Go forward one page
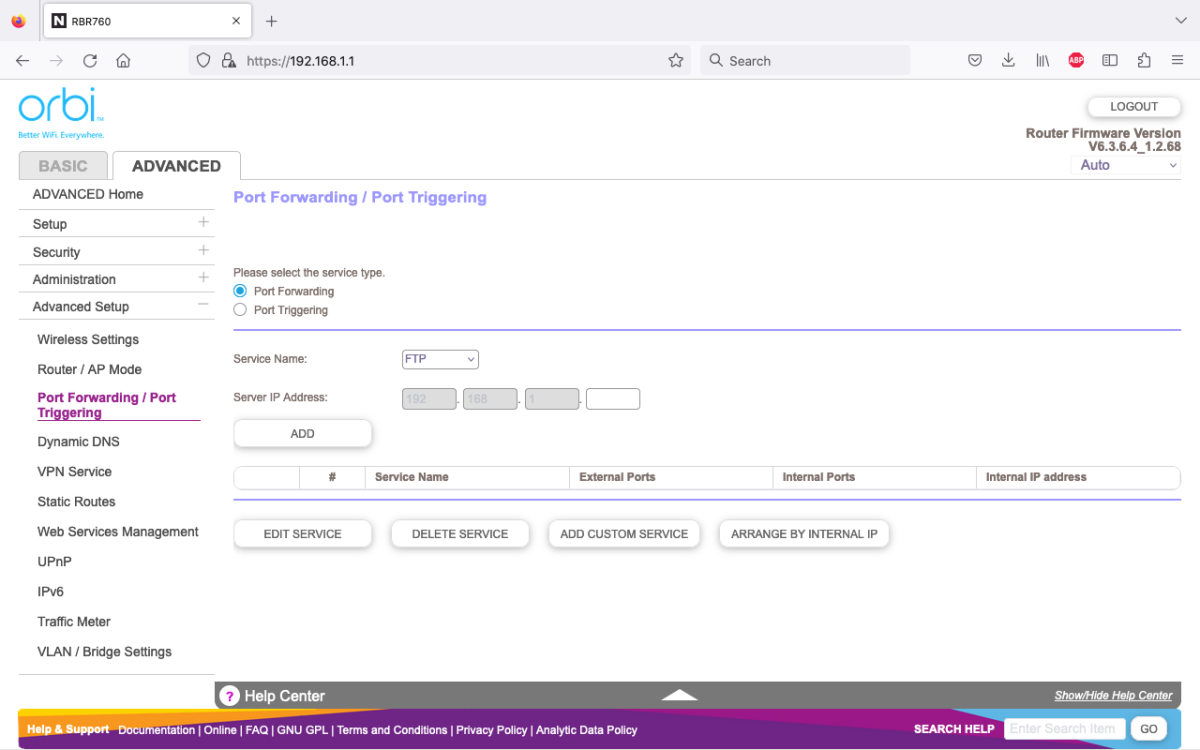1200x750 pixels. pos(56,60)
